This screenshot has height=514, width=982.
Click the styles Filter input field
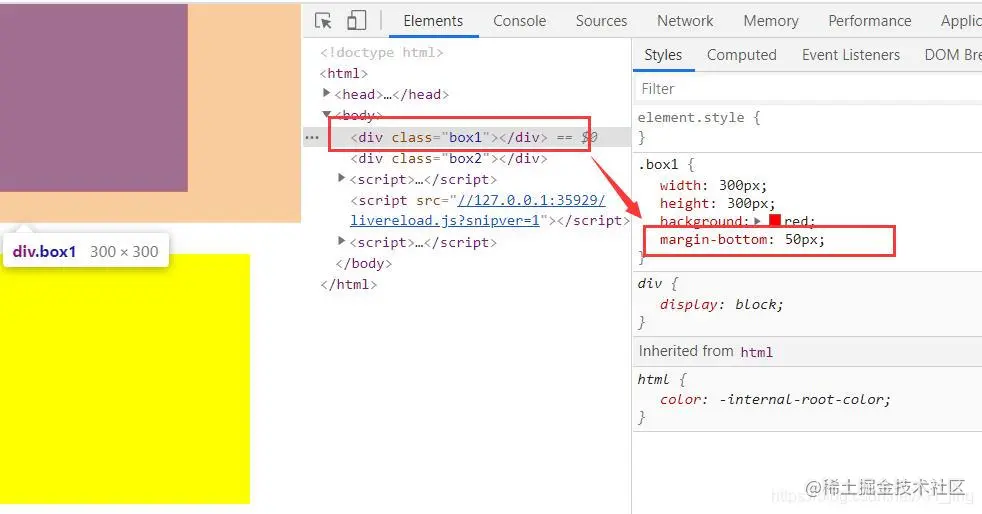808,89
